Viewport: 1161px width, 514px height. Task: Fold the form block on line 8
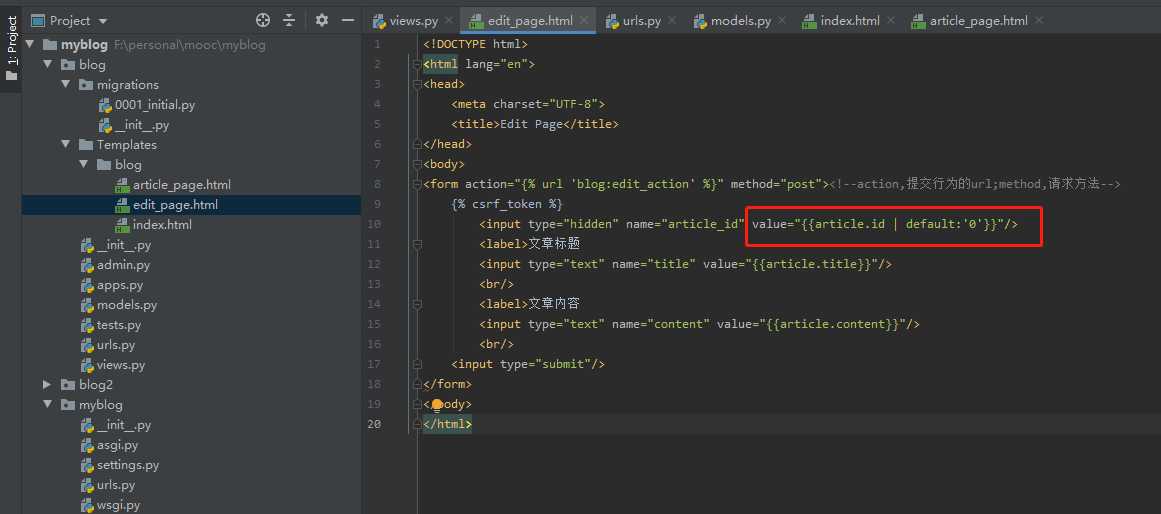(417, 184)
